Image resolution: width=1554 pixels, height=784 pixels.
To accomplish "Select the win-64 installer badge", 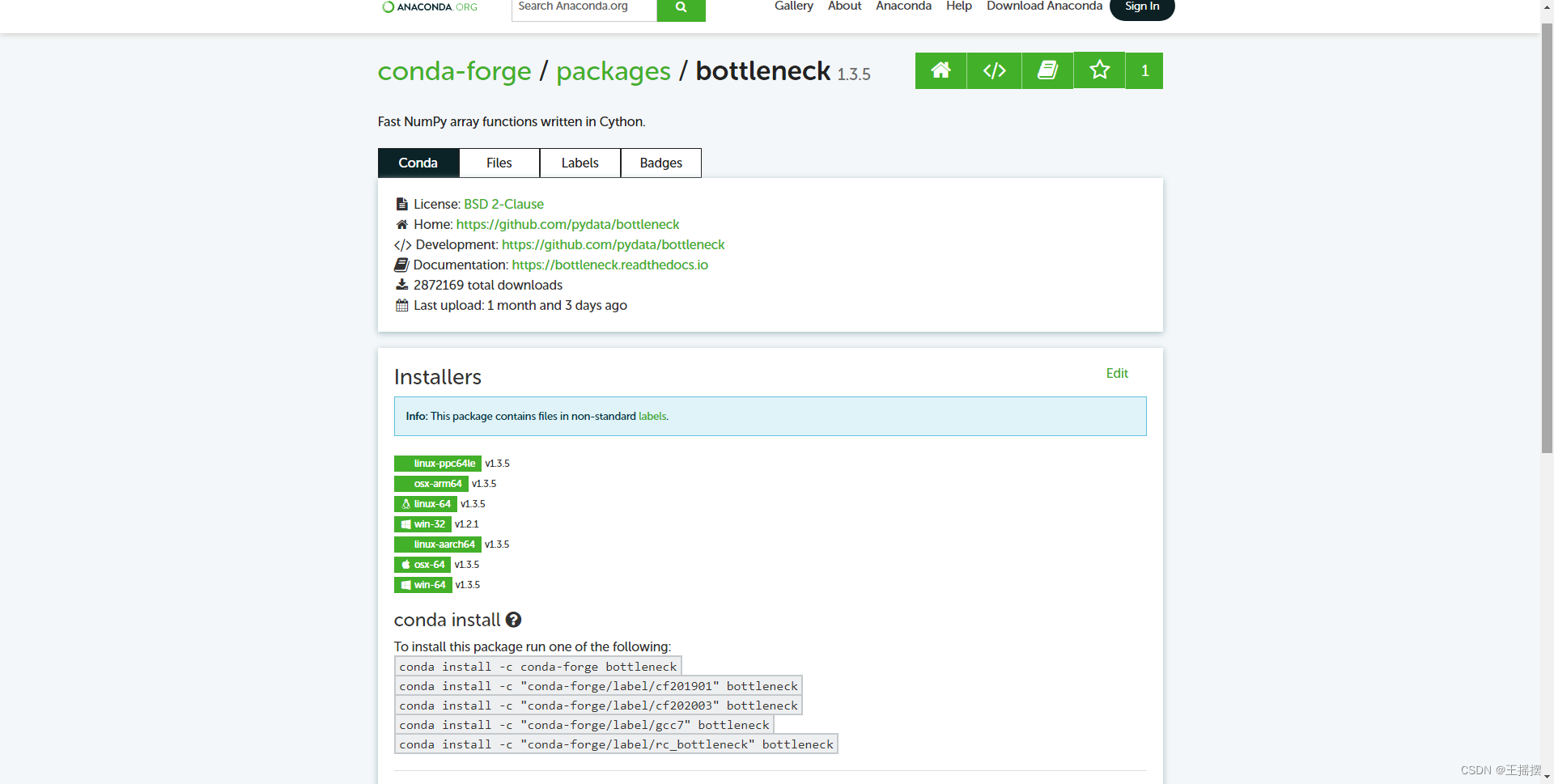I will click(x=422, y=585).
